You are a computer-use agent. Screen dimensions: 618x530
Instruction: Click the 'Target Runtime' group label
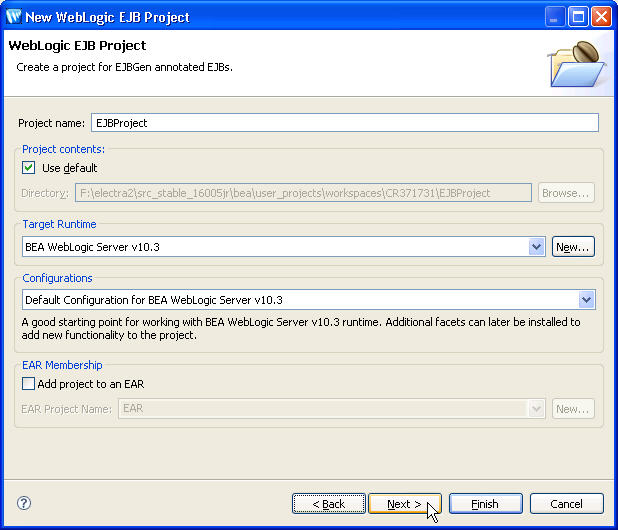[x=59, y=224]
